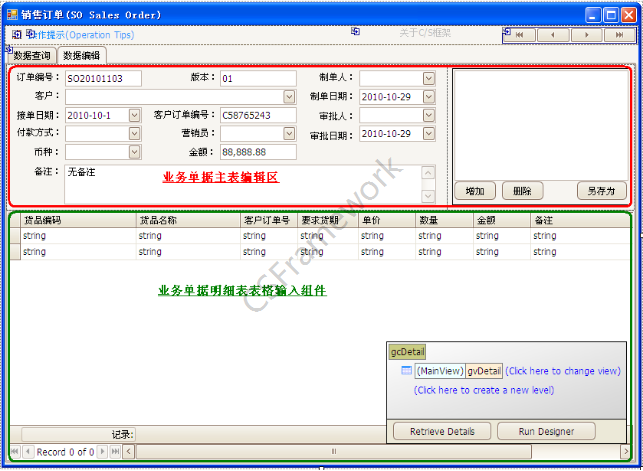Image resolution: width=643 pixels, height=471 pixels.
Task: Click grid horizontal scrollbar left arrow
Action: click(129, 452)
